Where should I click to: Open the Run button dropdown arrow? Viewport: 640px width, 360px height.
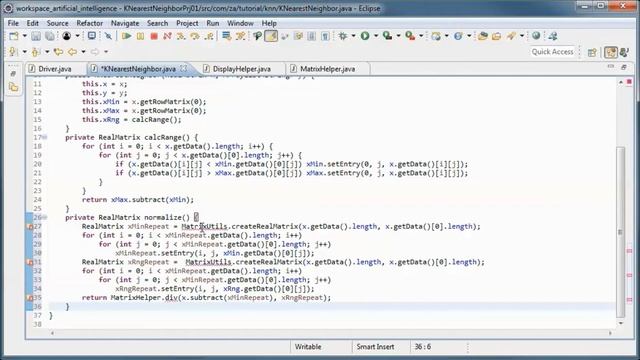tap(376, 36)
